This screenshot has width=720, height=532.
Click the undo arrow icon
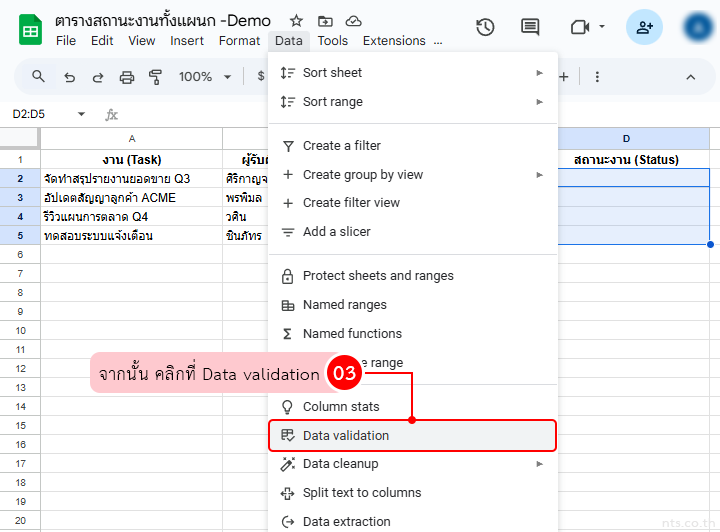coord(69,77)
